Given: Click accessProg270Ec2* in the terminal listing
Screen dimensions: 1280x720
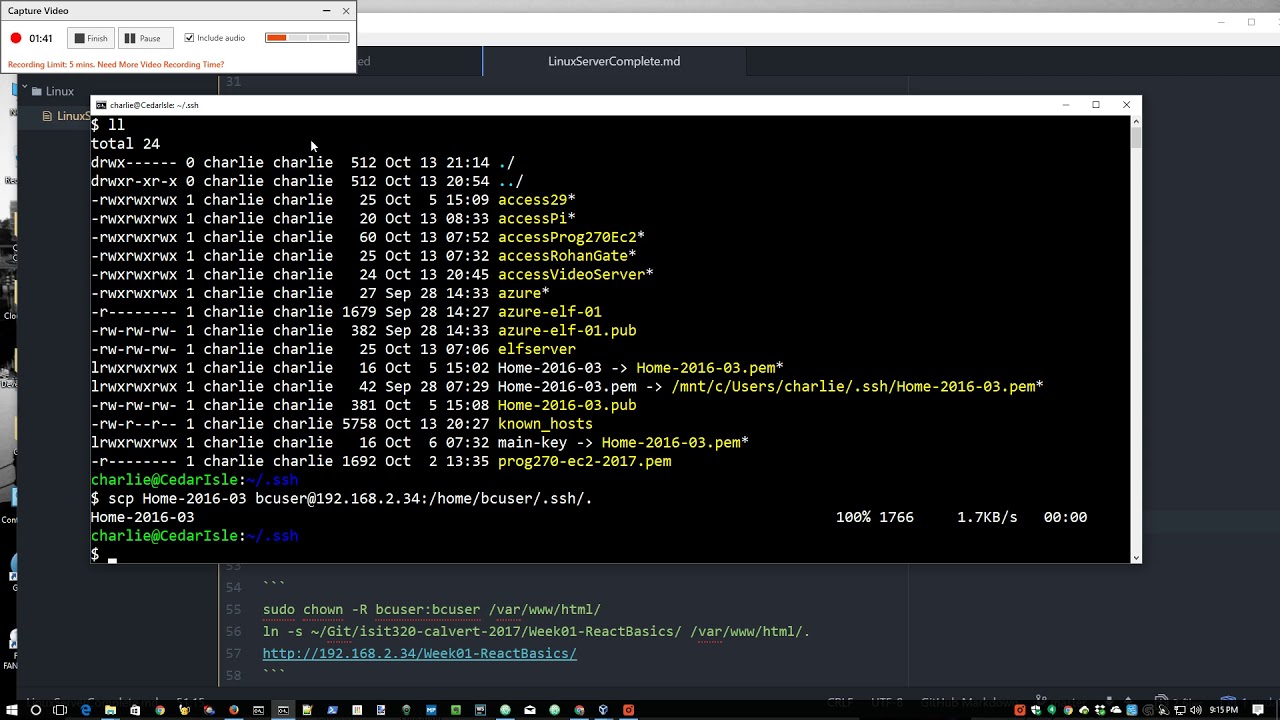Looking at the screenshot, I should [571, 237].
